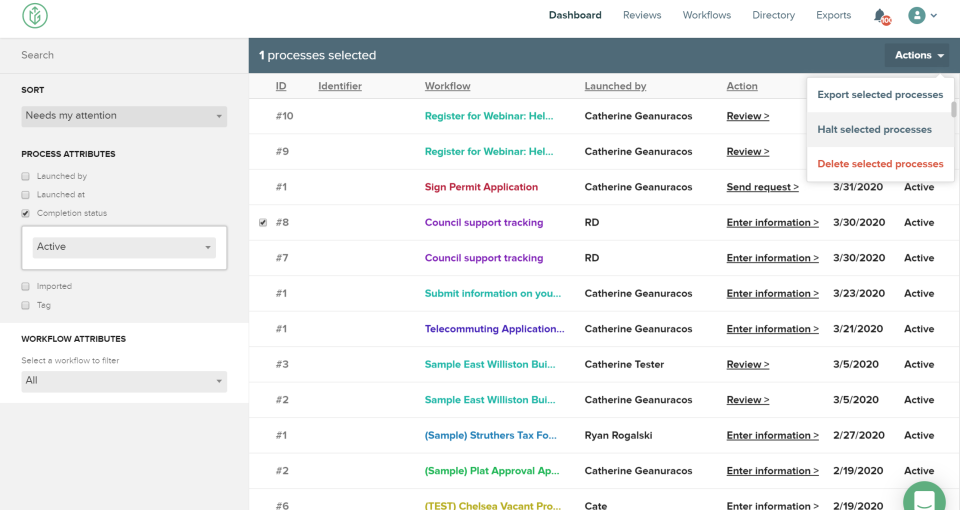This screenshot has height=510, width=960.
Task: Sort by the Workflow column header
Action: 448,86
